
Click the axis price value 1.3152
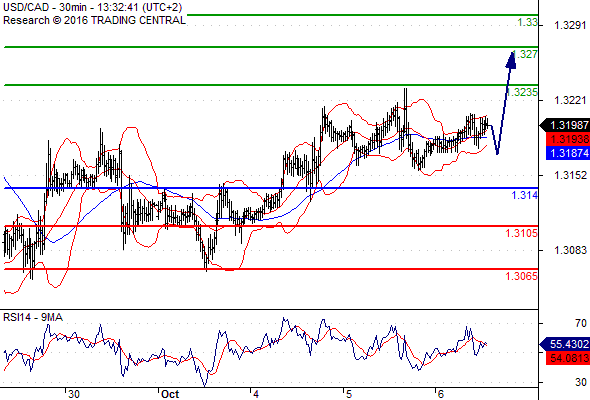pos(570,175)
